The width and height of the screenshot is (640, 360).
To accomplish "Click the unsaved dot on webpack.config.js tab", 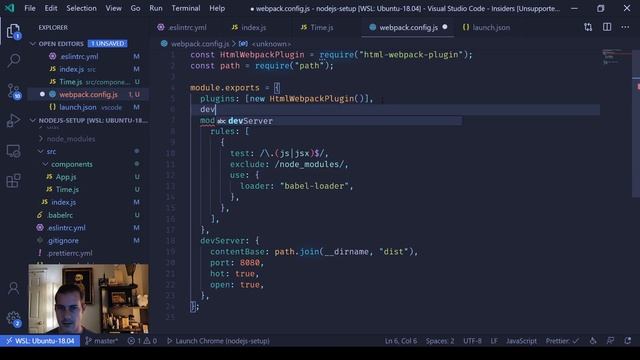I will coord(445,27).
